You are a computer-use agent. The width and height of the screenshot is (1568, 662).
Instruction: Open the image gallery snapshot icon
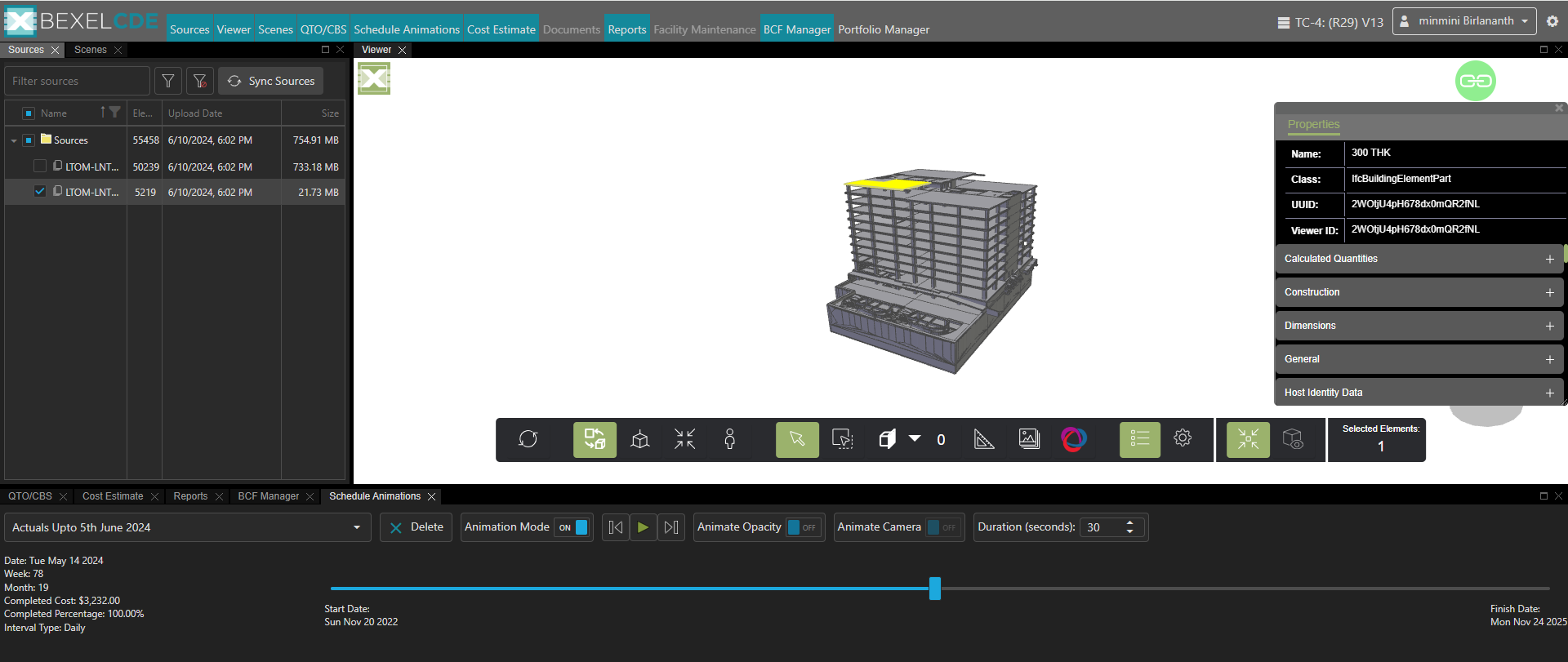pos(1029,440)
